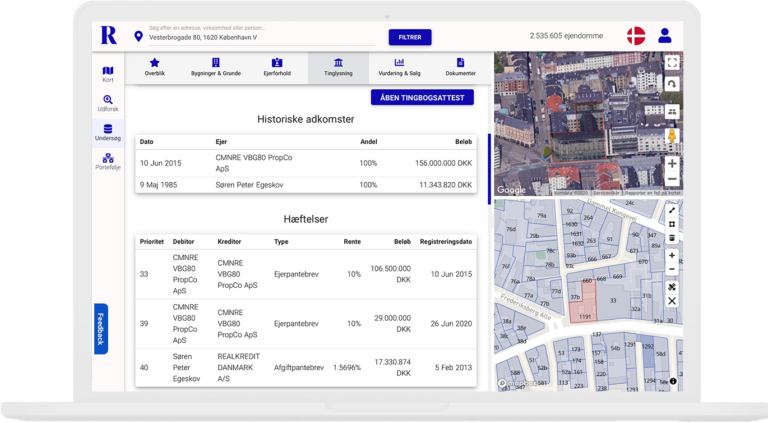The height and width of the screenshot is (423, 768).
Task: Go to Portefølje in the sidebar
Action: click(108, 160)
